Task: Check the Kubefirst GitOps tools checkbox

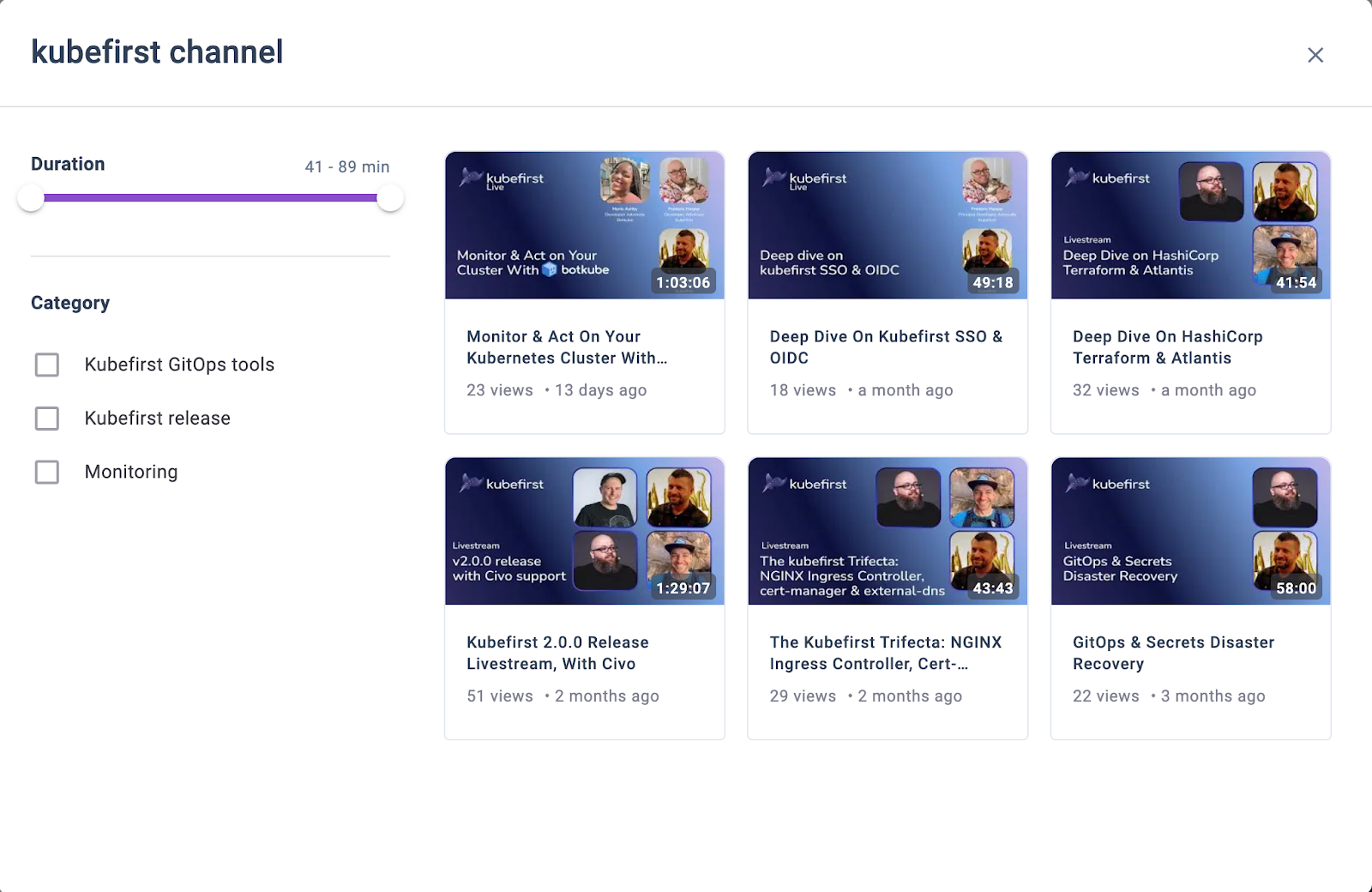Action: (x=47, y=365)
